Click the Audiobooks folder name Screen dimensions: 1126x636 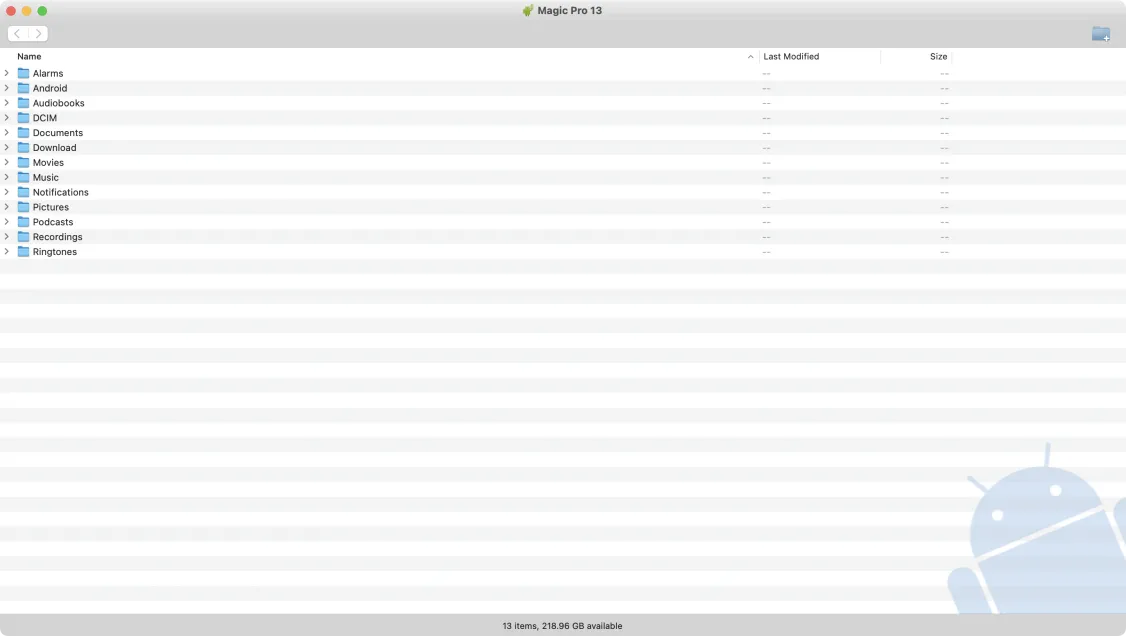click(59, 103)
